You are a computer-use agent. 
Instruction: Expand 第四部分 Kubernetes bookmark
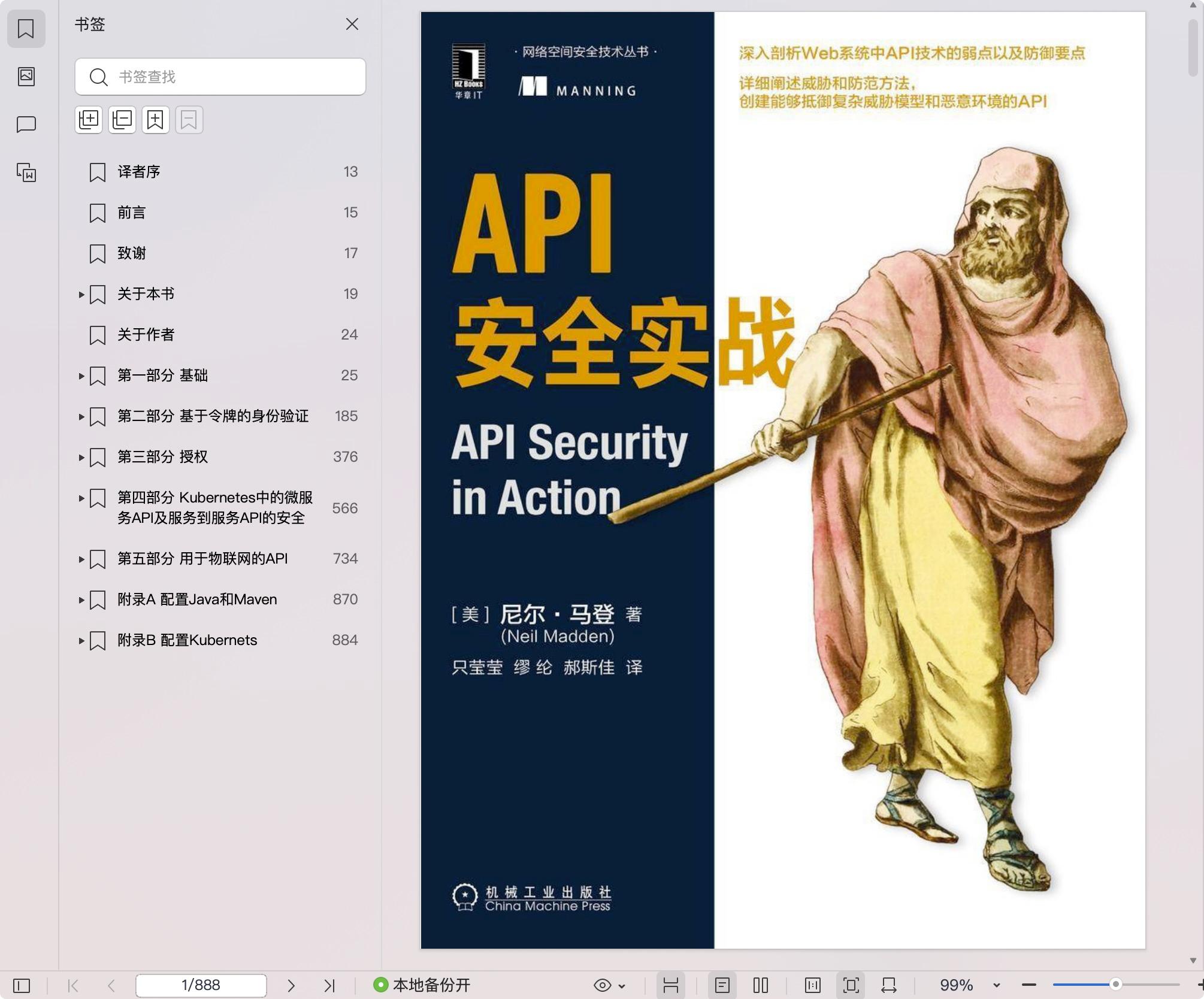[x=81, y=498]
